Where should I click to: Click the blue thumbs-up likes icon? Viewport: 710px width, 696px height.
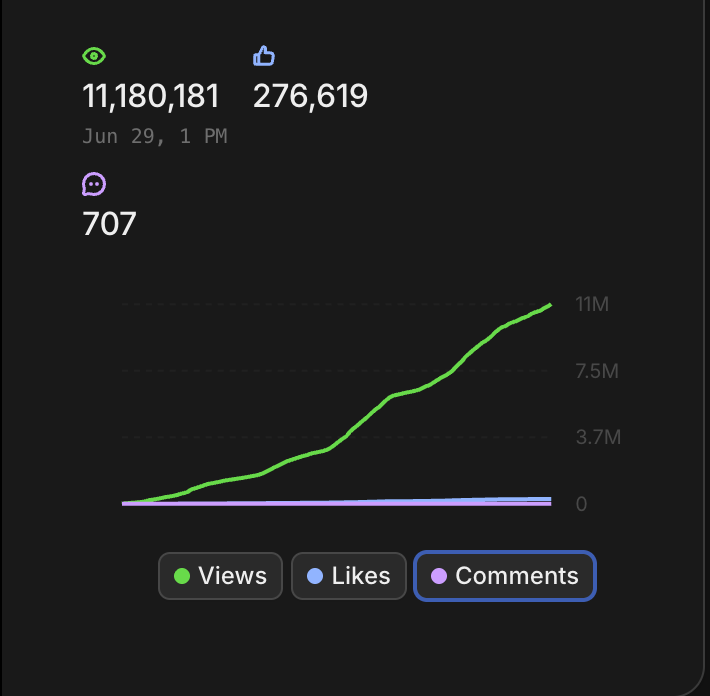click(264, 56)
